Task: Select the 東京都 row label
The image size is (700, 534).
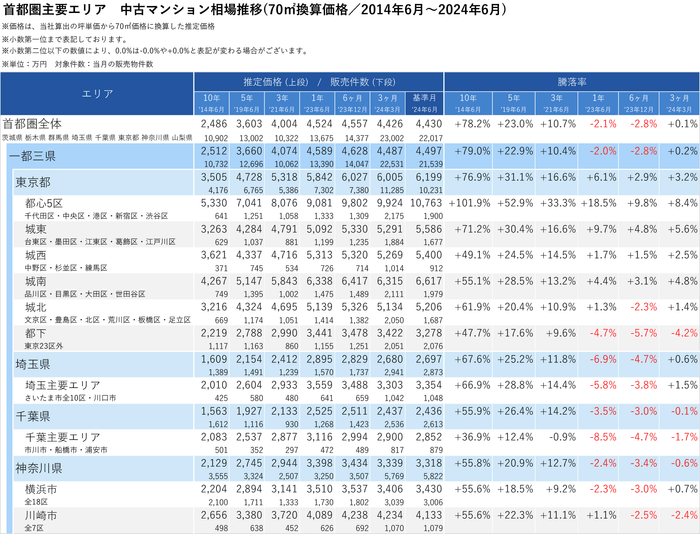Action: point(33,182)
